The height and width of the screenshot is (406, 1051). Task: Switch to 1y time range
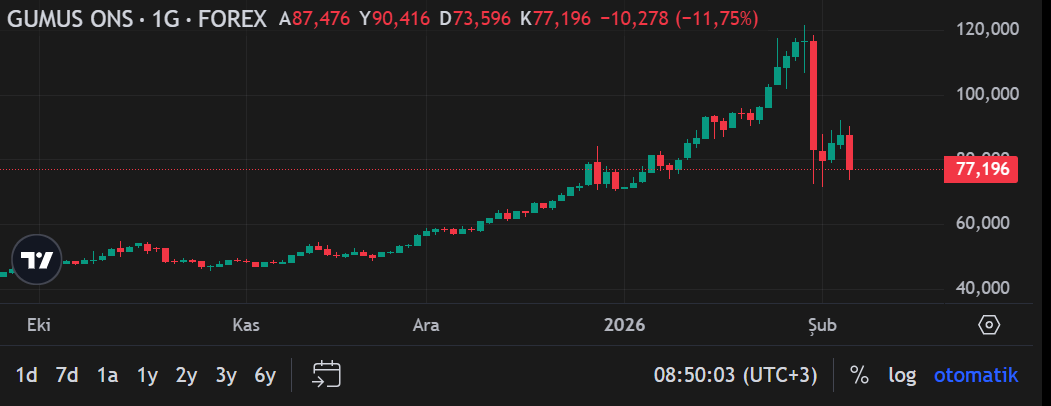[x=147, y=375]
